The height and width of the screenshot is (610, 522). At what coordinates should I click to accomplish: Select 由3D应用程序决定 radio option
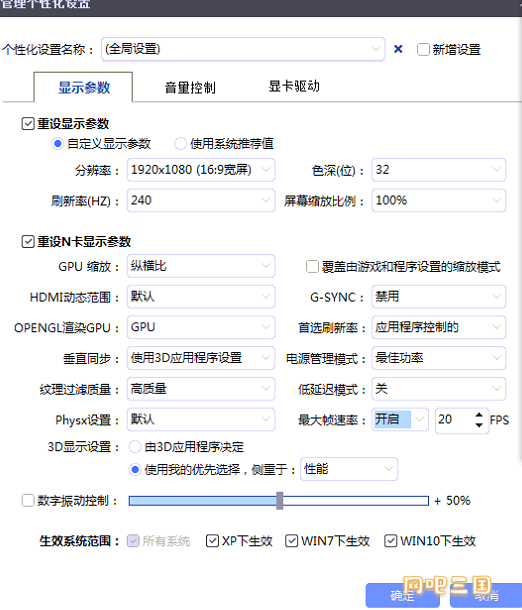point(135,447)
